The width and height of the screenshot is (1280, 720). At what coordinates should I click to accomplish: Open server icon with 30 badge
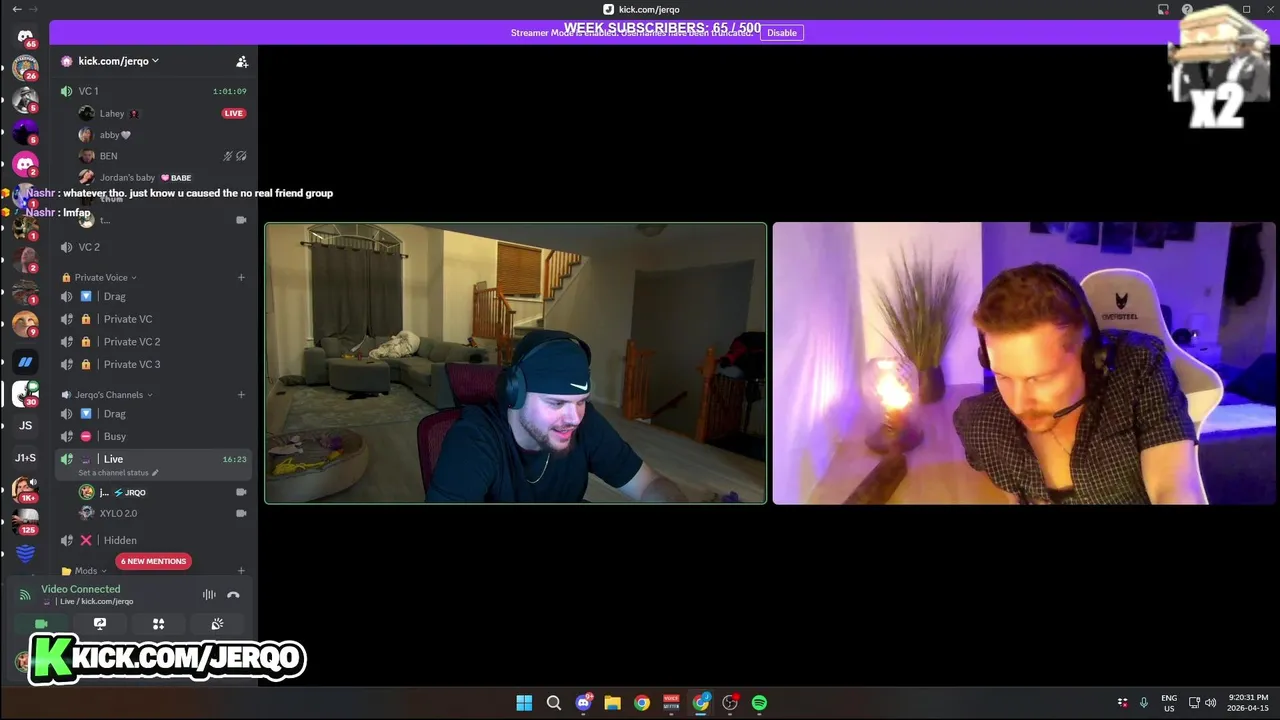[25, 393]
